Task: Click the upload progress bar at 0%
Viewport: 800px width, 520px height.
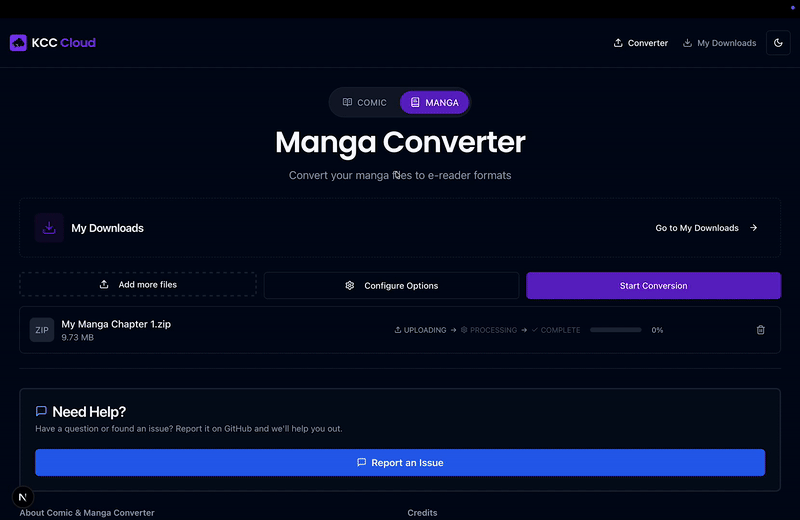Action: click(616, 330)
